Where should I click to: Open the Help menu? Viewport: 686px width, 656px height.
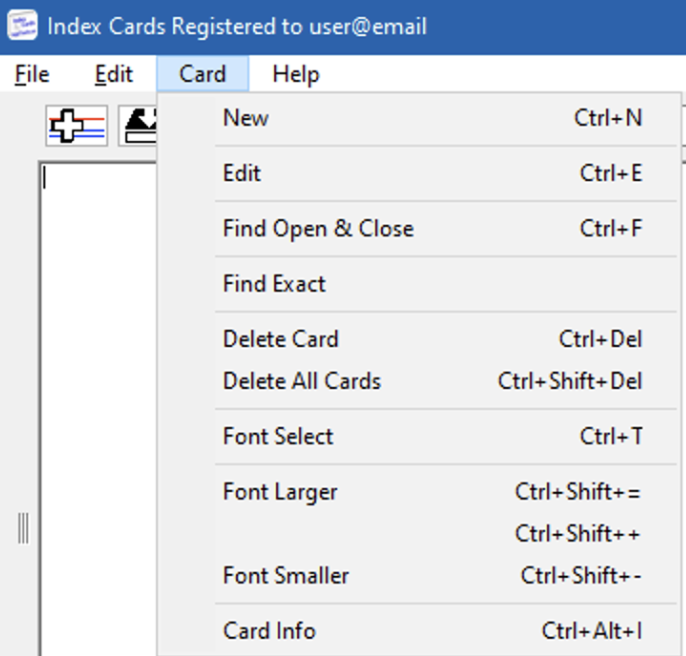[x=296, y=74]
